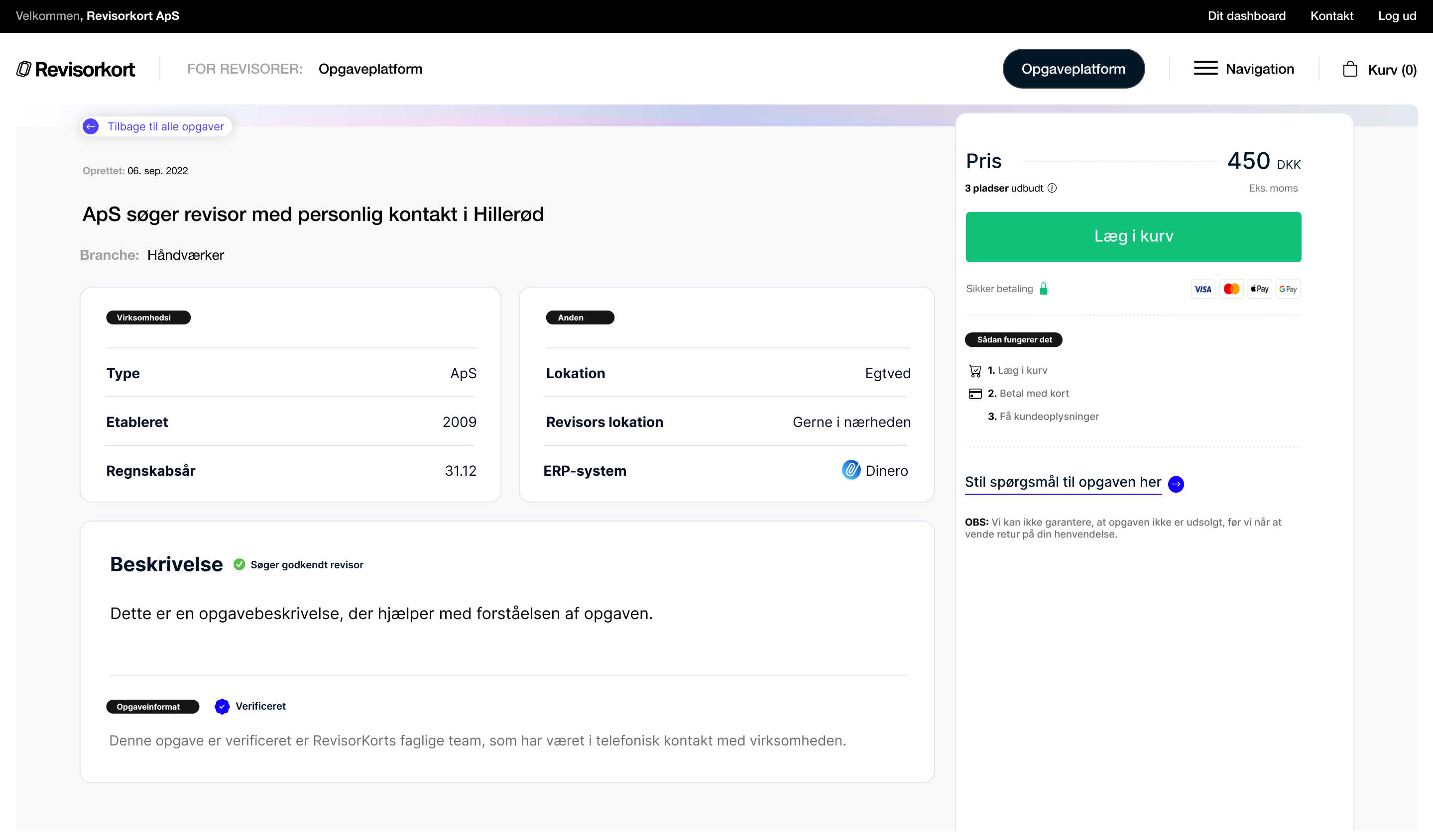
Task: Click green checkmark beside Søger godkendt revisor
Action: coord(239,564)
